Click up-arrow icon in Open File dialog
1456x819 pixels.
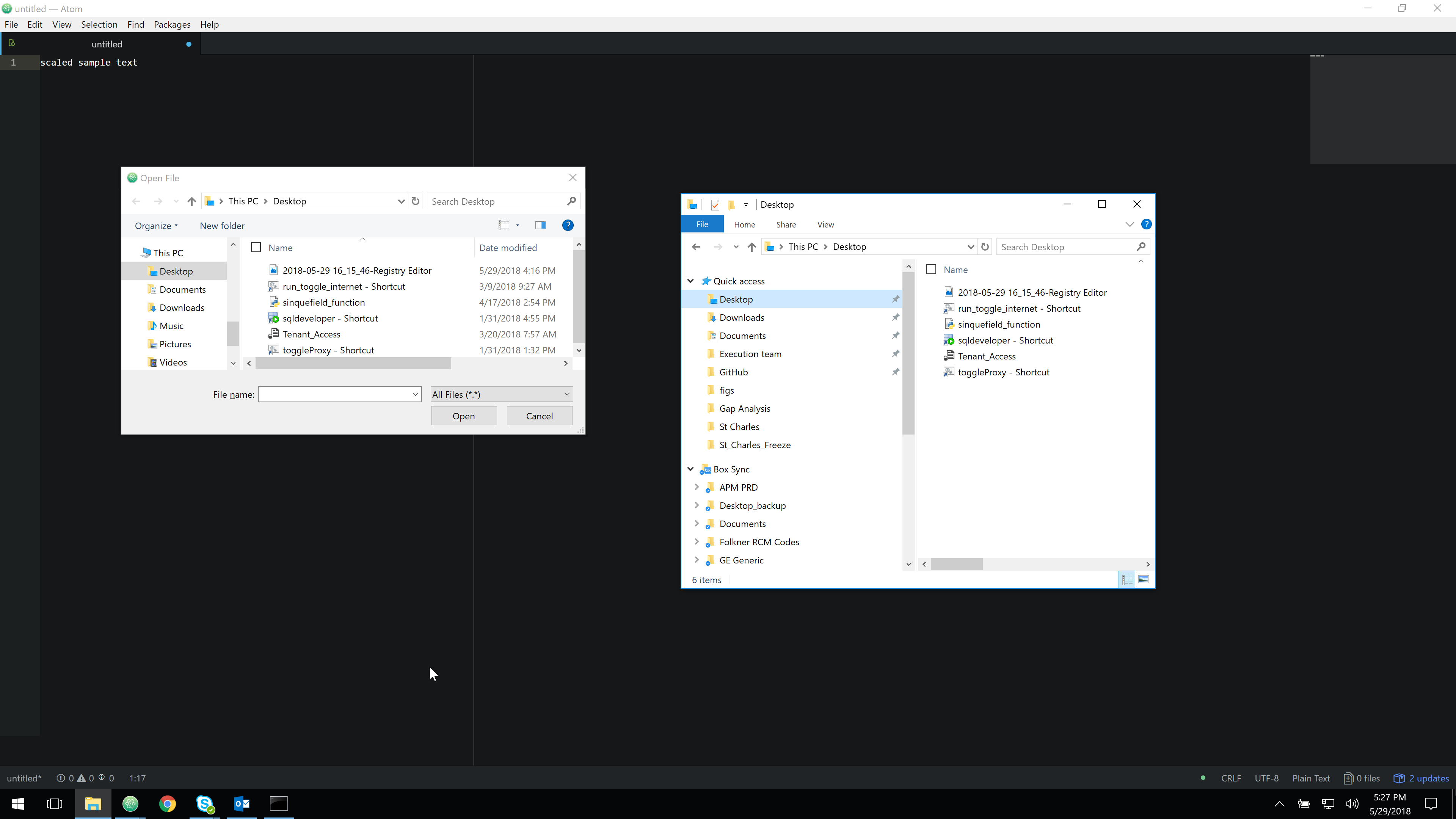[191, 201]
